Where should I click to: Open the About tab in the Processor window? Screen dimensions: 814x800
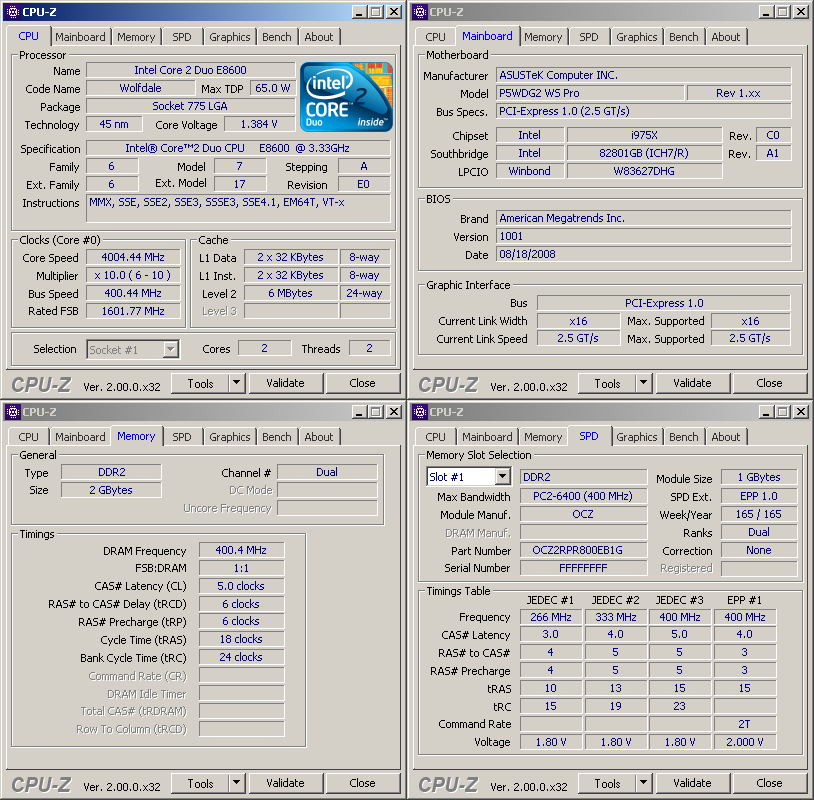(x=319, y=37)
